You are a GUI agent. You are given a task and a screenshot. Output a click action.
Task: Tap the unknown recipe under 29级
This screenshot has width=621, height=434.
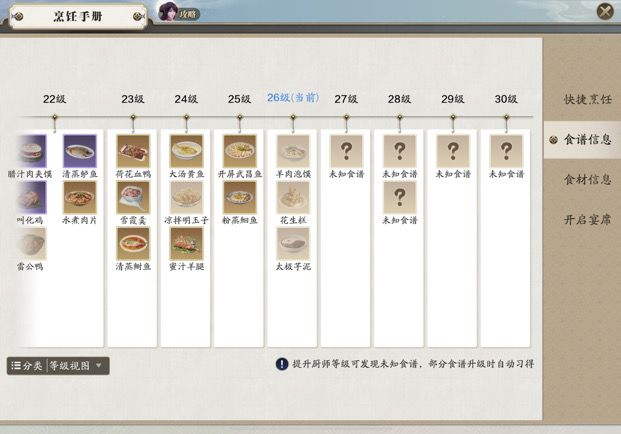[453, 151]
